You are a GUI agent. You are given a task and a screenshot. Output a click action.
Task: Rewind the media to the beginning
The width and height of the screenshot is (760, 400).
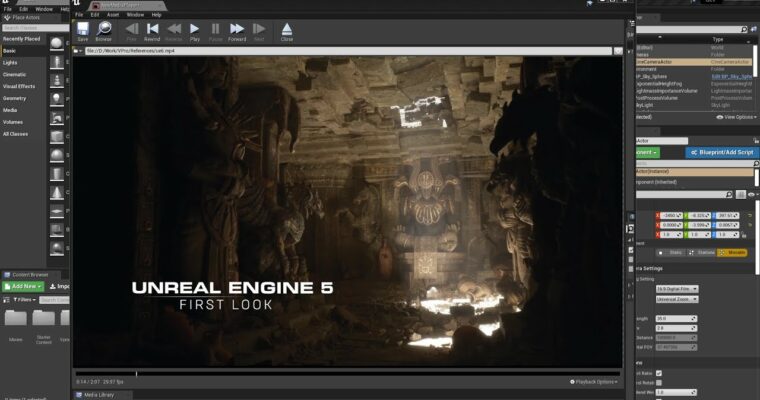(x=152, y=32)
